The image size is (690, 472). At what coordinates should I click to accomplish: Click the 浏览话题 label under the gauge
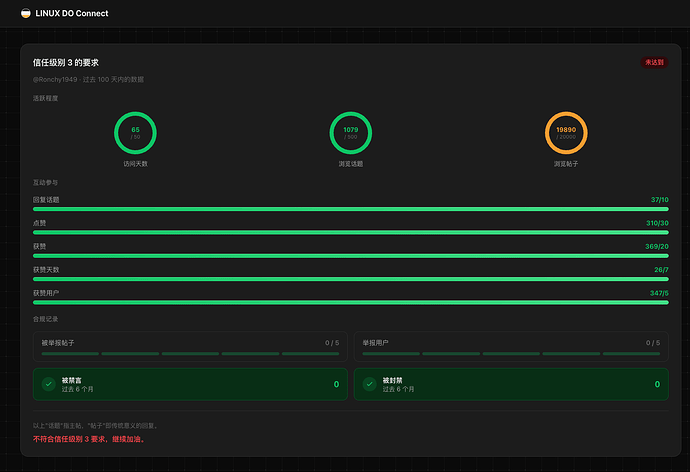351,164
